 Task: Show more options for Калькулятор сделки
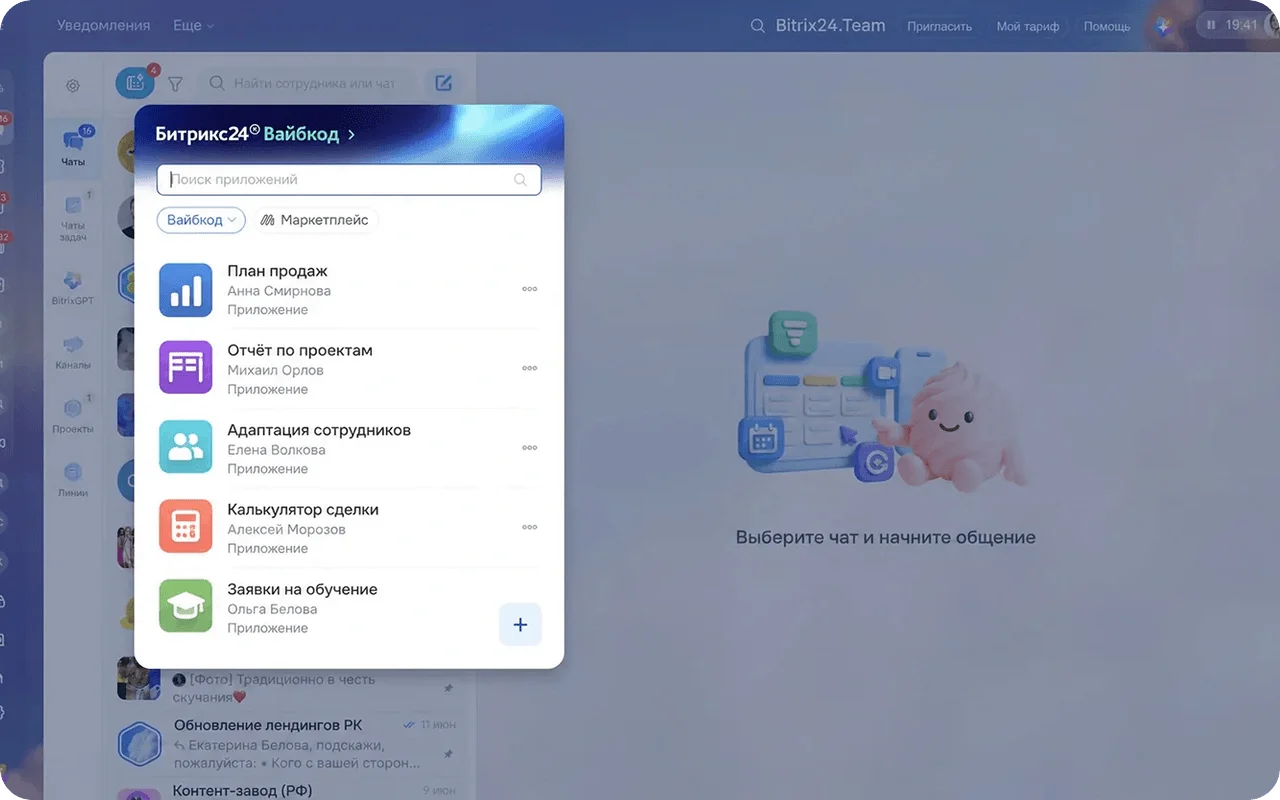point(529,527)
